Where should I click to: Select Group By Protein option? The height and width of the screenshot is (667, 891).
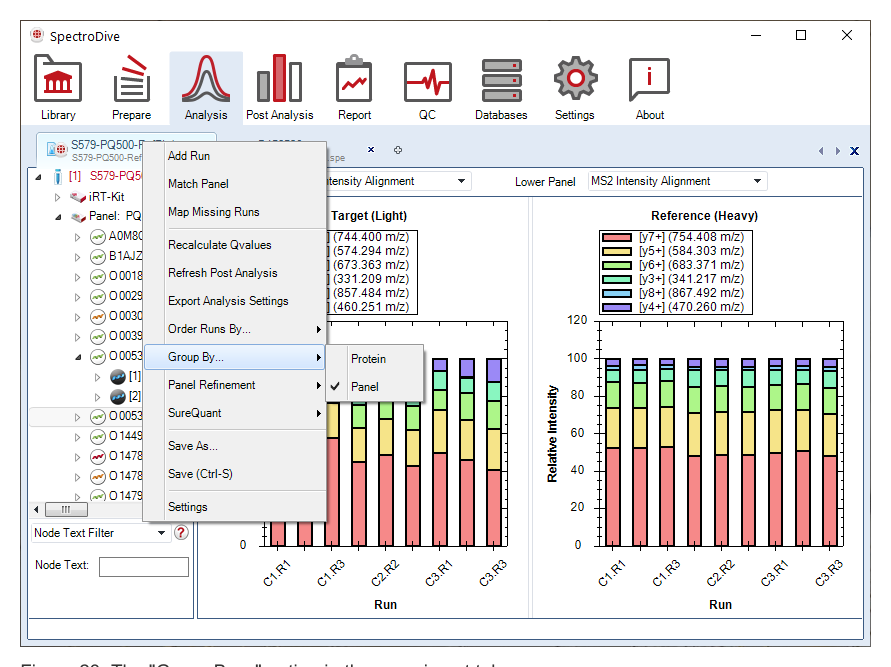pos(374,359)
